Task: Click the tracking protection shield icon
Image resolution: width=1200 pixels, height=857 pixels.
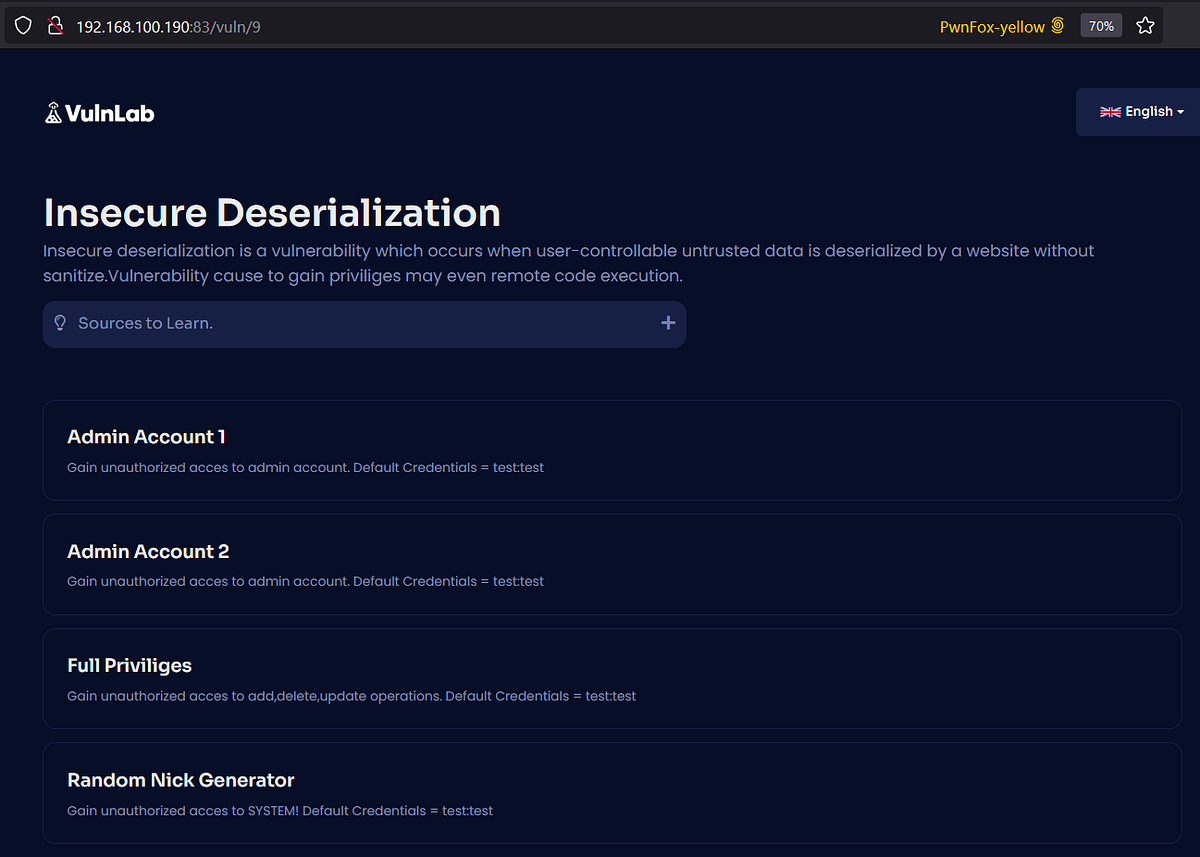Action: pos(22,25)
